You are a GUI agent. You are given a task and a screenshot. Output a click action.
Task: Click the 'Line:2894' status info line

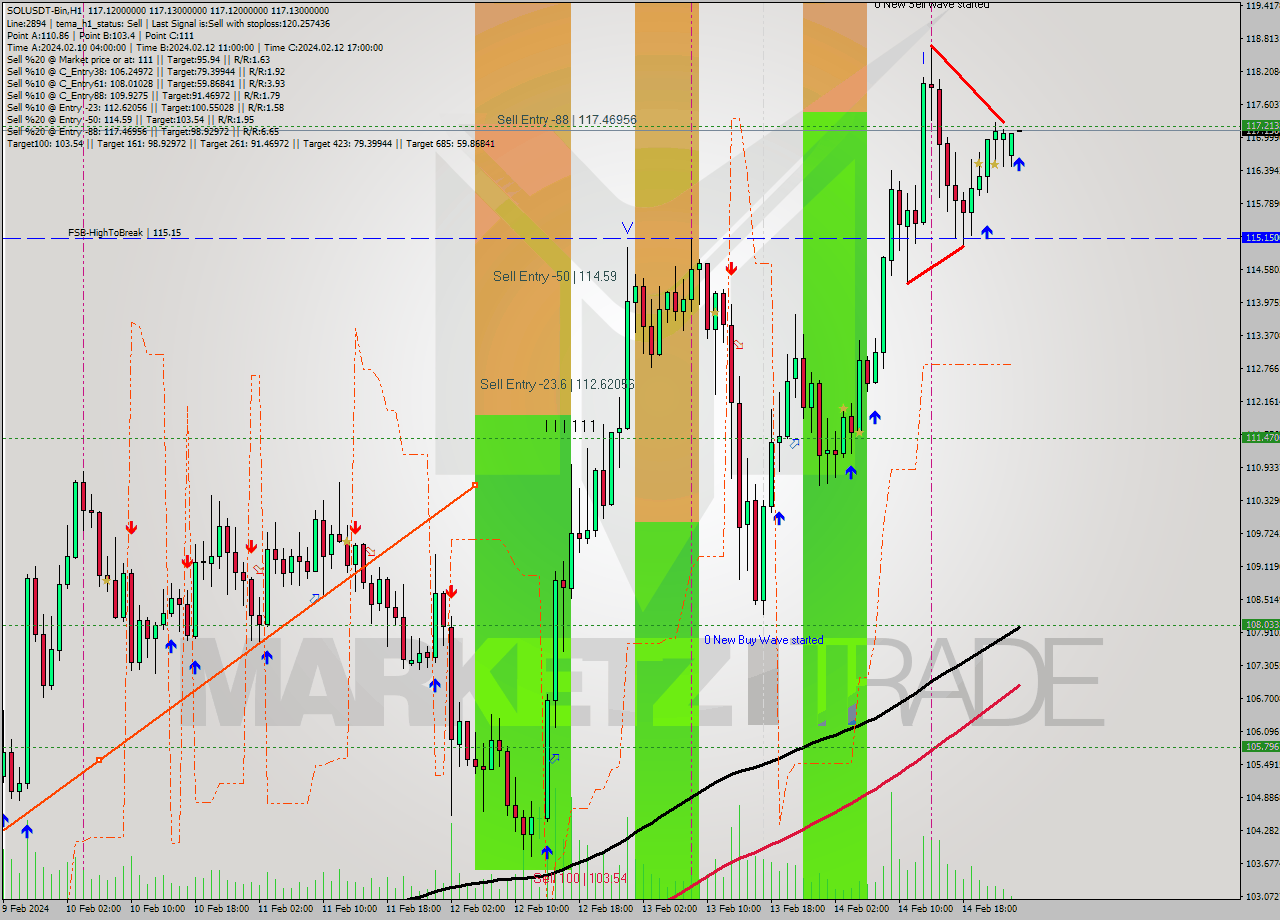(168, 23)
